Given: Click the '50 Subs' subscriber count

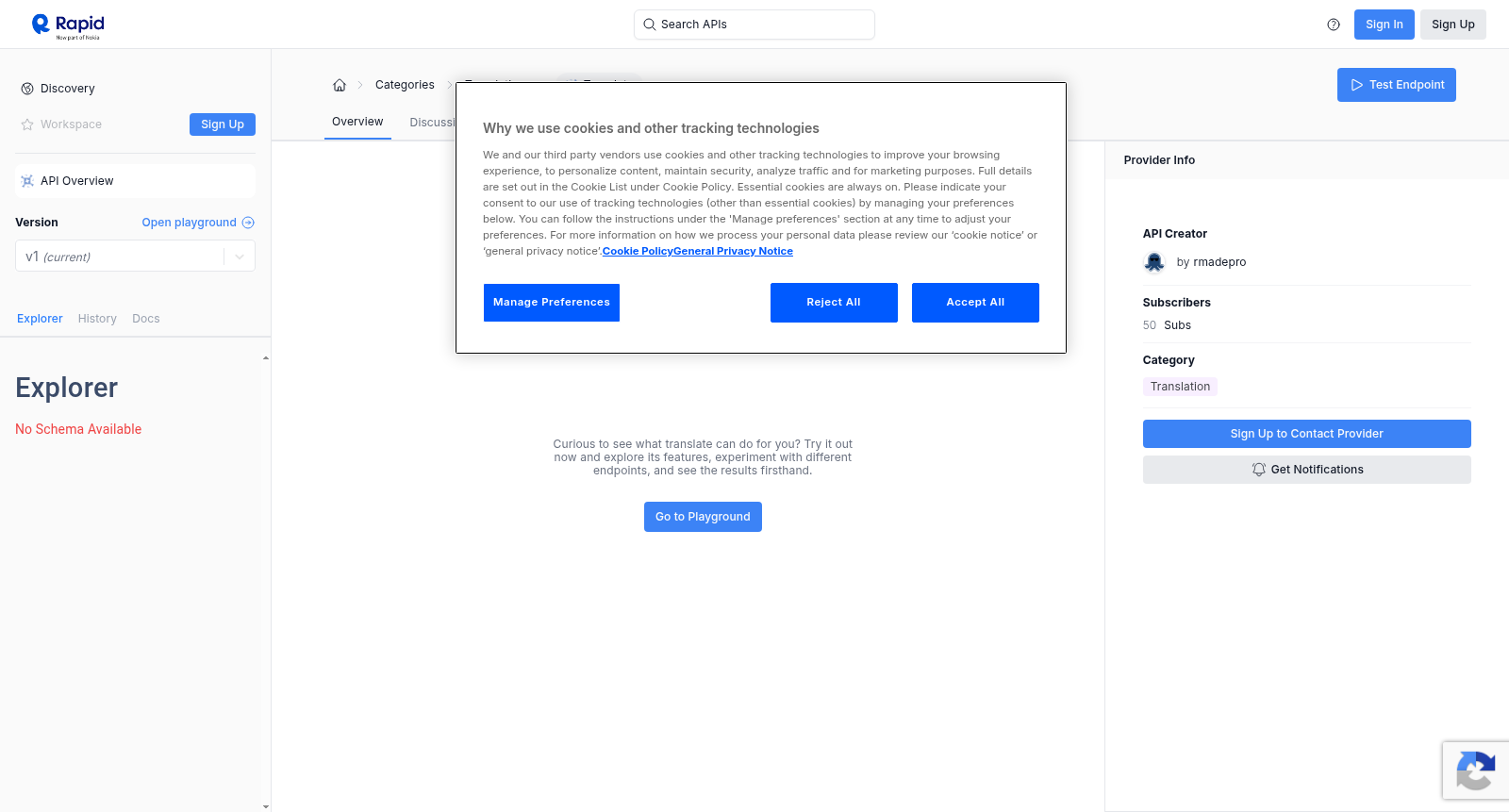Looking at the screenshot, I should coord(1167,325).
